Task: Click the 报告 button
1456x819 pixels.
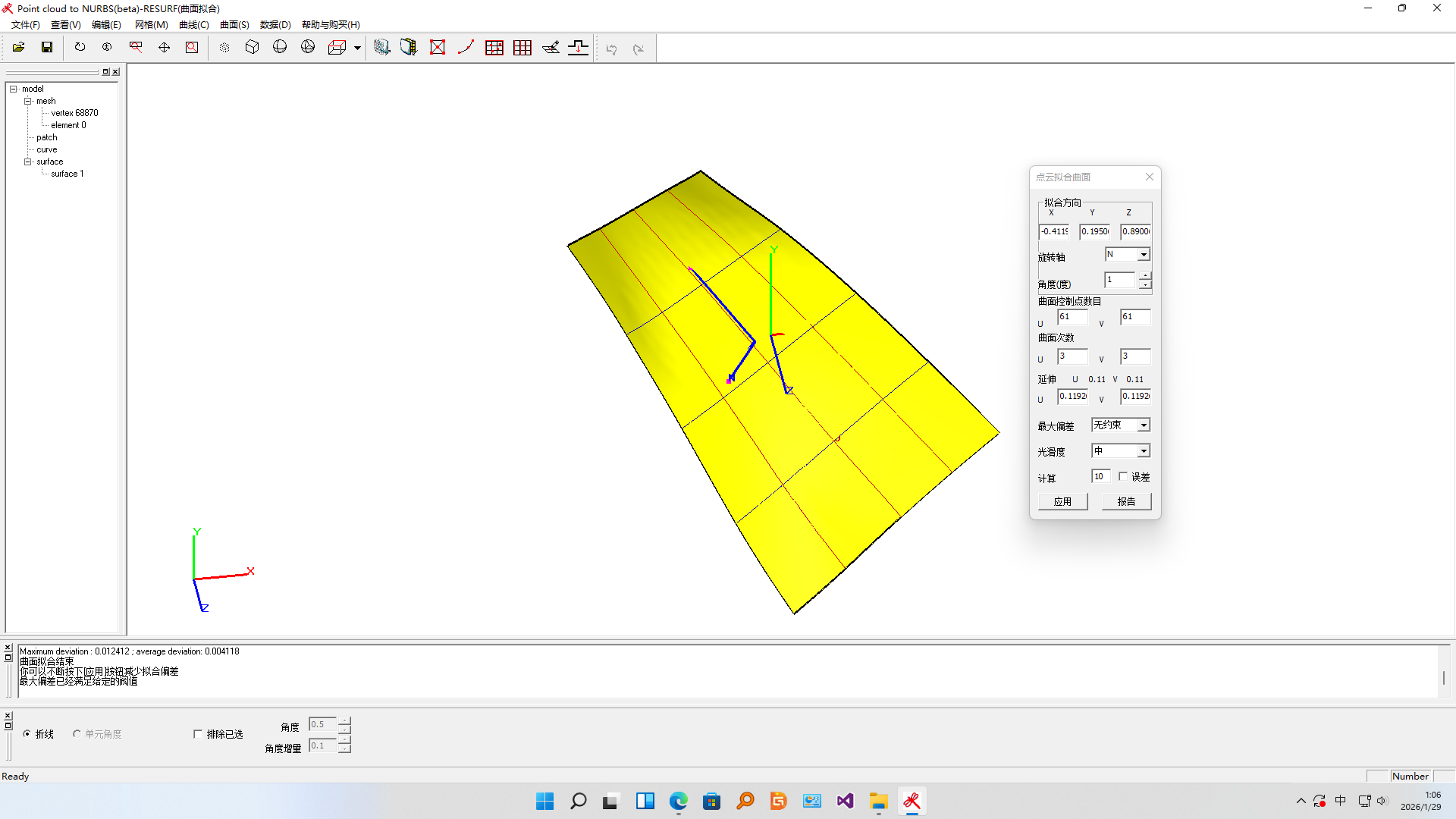Action: 1126,501
